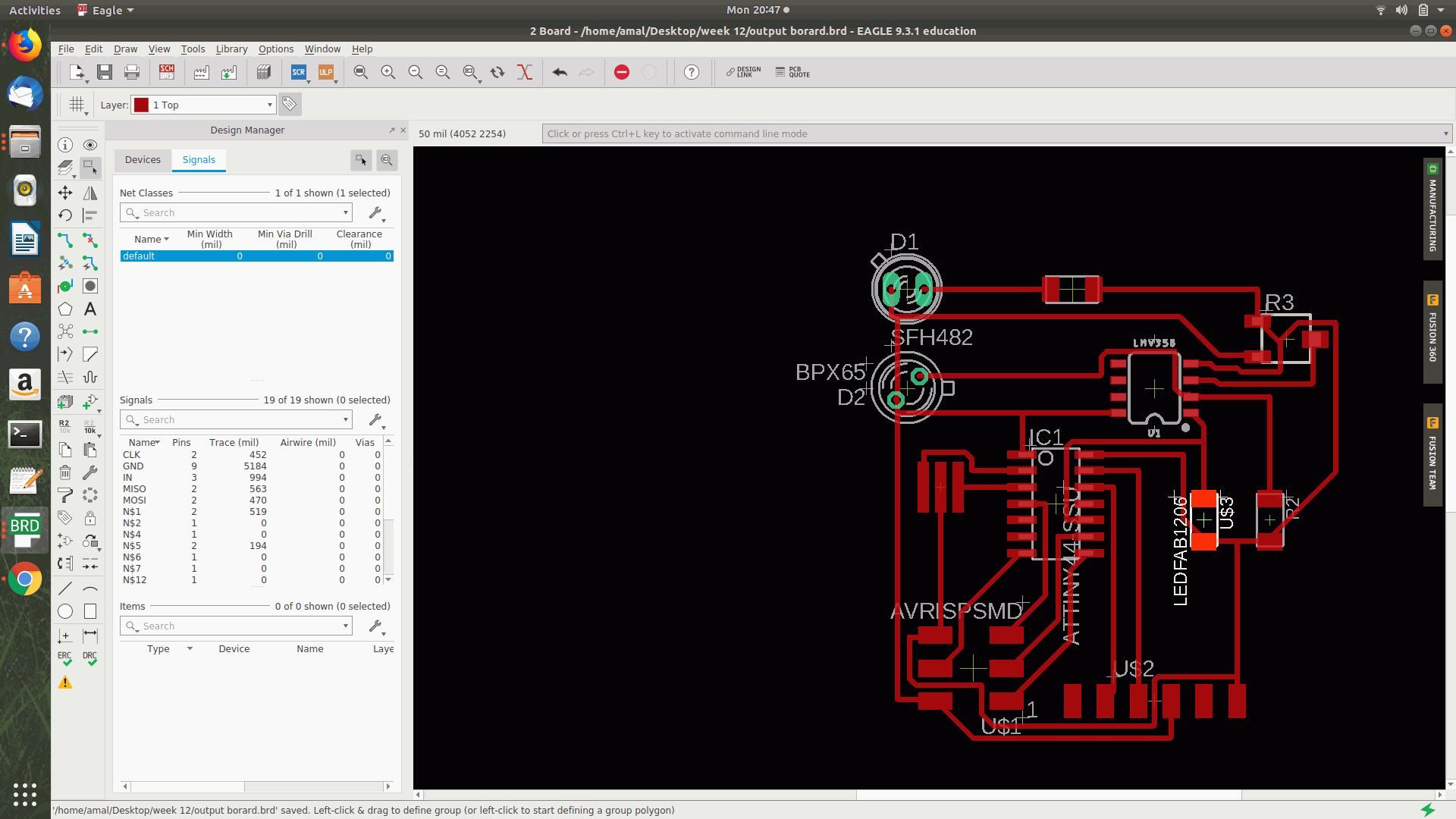Click the Run ULP icon

pos(326,72)
